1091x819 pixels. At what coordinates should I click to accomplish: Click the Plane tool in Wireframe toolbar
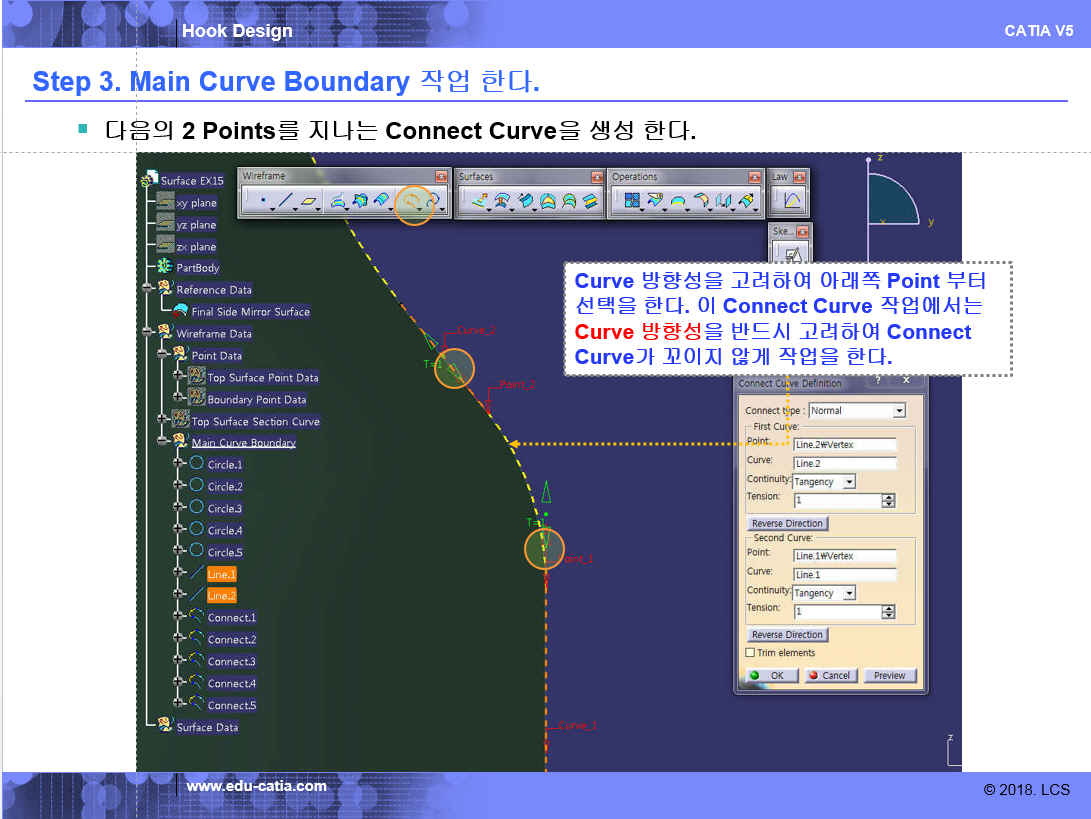click(x=310, y=201)
